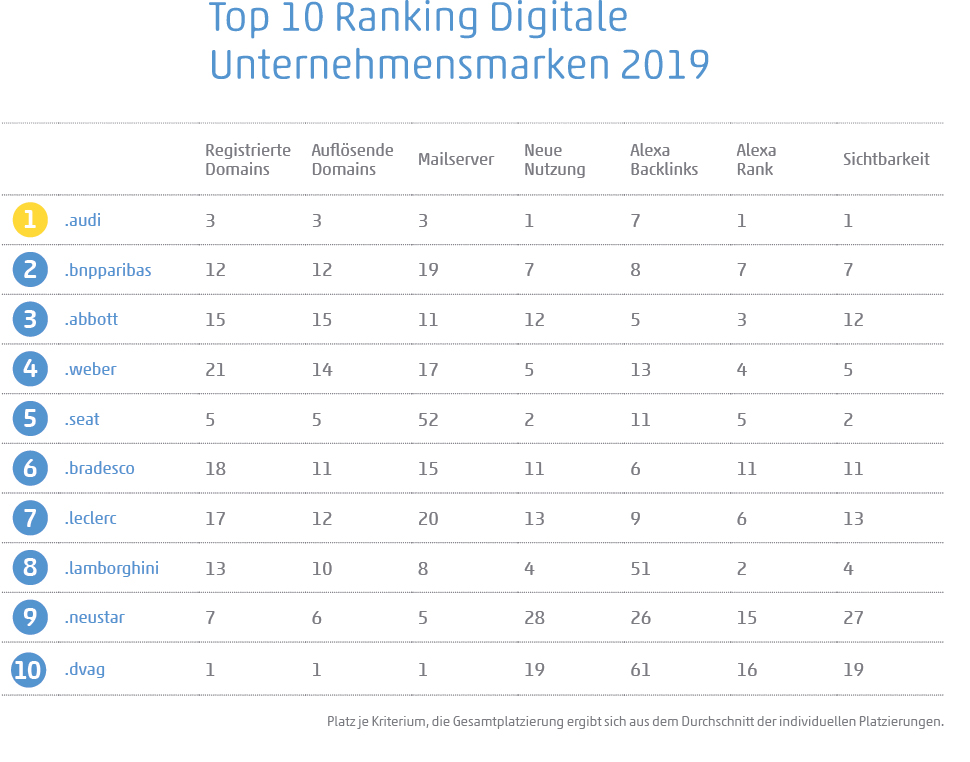The height and width of the screenshot is (762, 970).
Task: Click .seat's Mailserver value of 52
Action: [x=427, y=418]
